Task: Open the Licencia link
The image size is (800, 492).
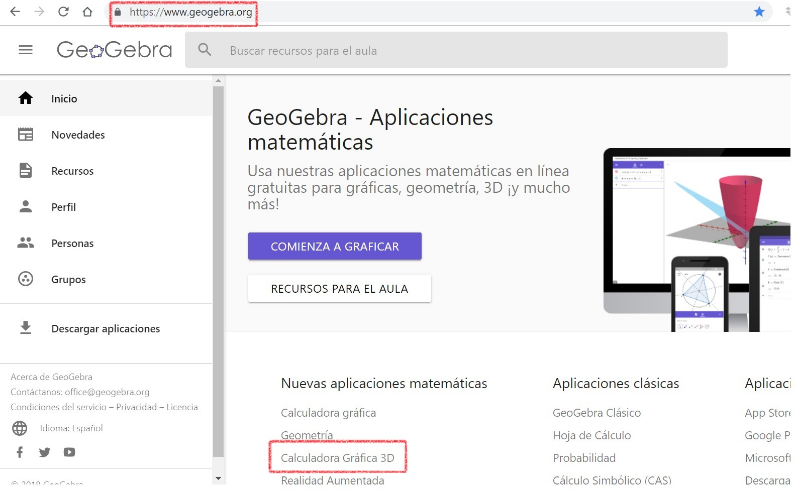Action: coord(182,407)
